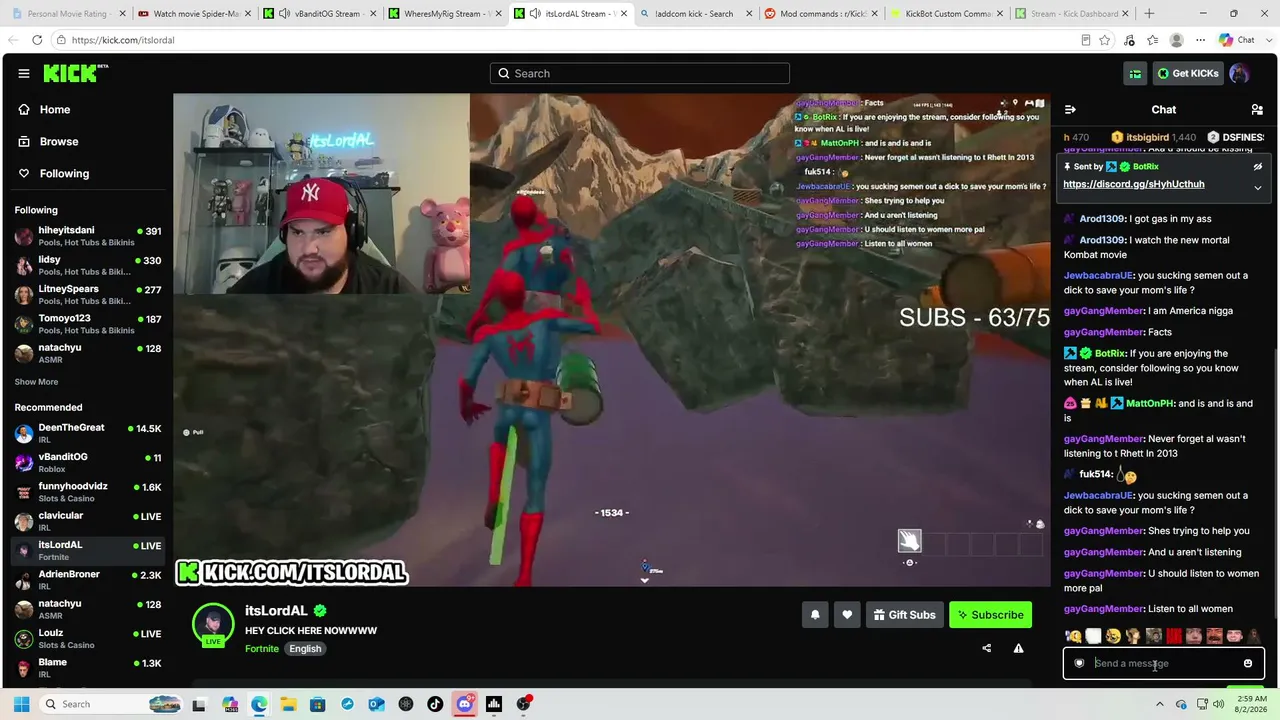Click the Fortnite category link

click(262, 649)
